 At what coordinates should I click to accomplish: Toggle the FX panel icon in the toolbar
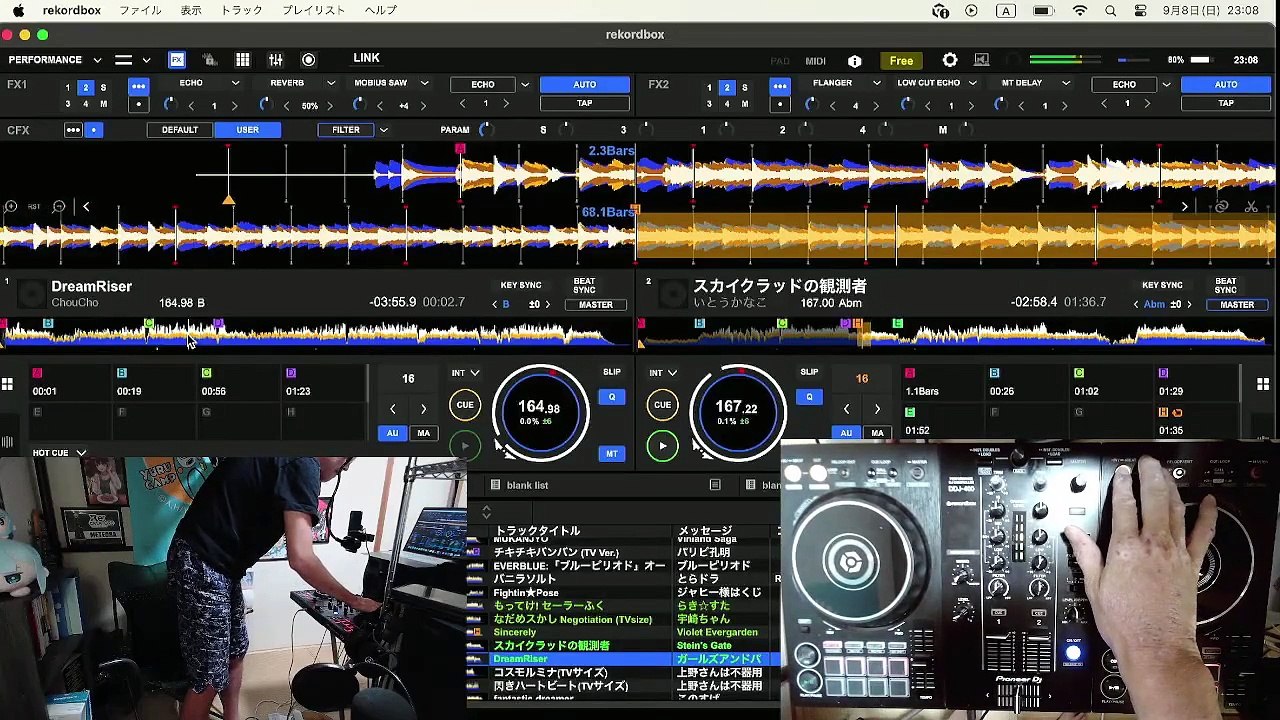(x=177, y=60)
